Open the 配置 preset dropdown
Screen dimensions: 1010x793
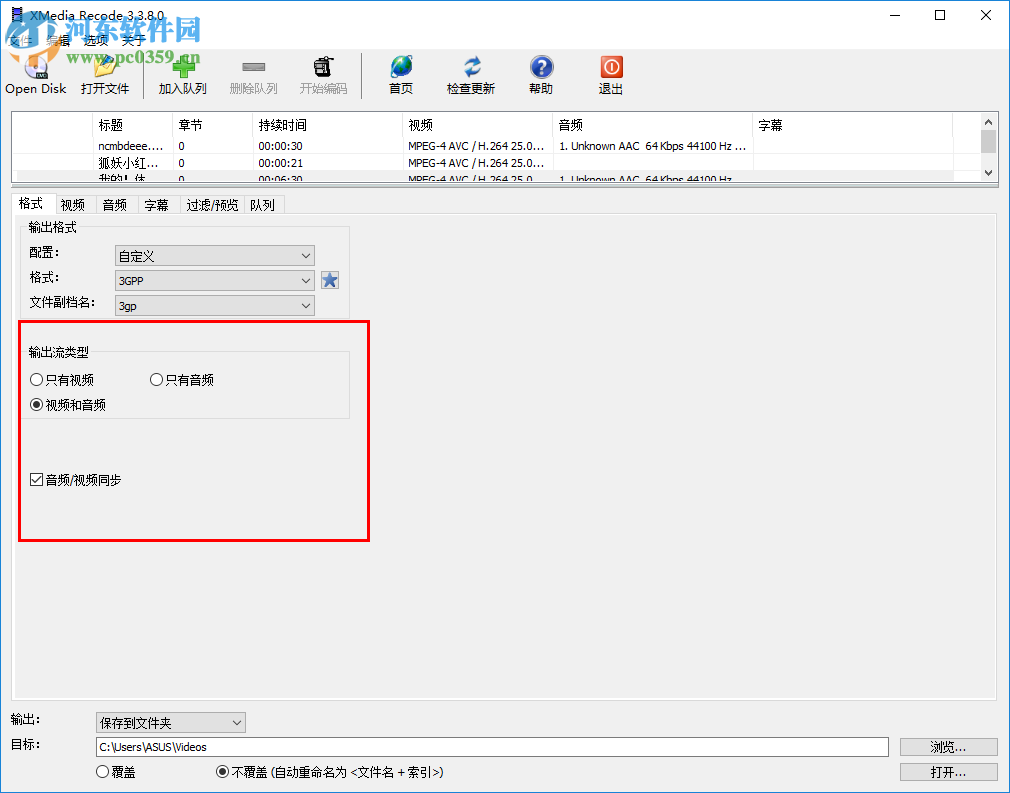[x=214, y=255]
